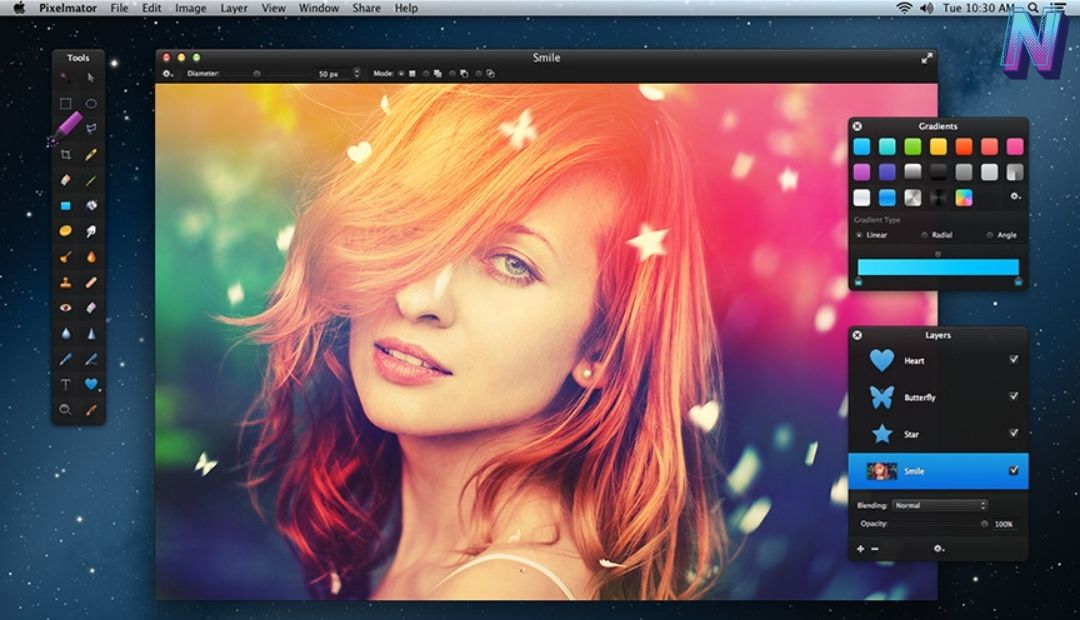Image resolution: width=1080 pixels, height=620 pixels.
Task: Pick the pink gradient swatch
Action: click(1015, 146)
